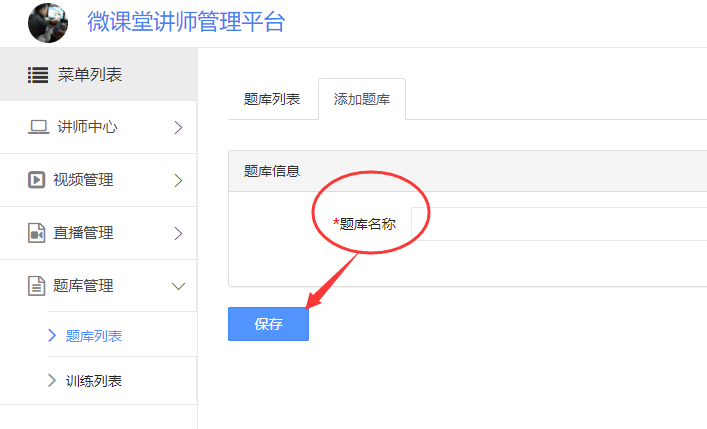This screenshot has height=429, width=707.
Task: Collapse the 题库管理 down chevron
Action: [x=179, y=286]
